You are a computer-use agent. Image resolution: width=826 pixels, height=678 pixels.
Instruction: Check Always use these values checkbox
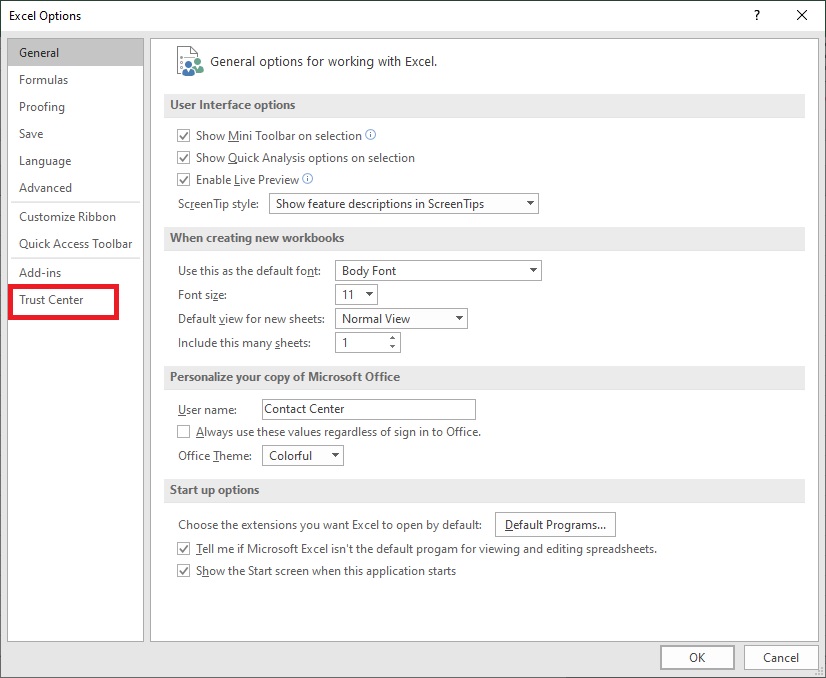[x=183, y=432]
